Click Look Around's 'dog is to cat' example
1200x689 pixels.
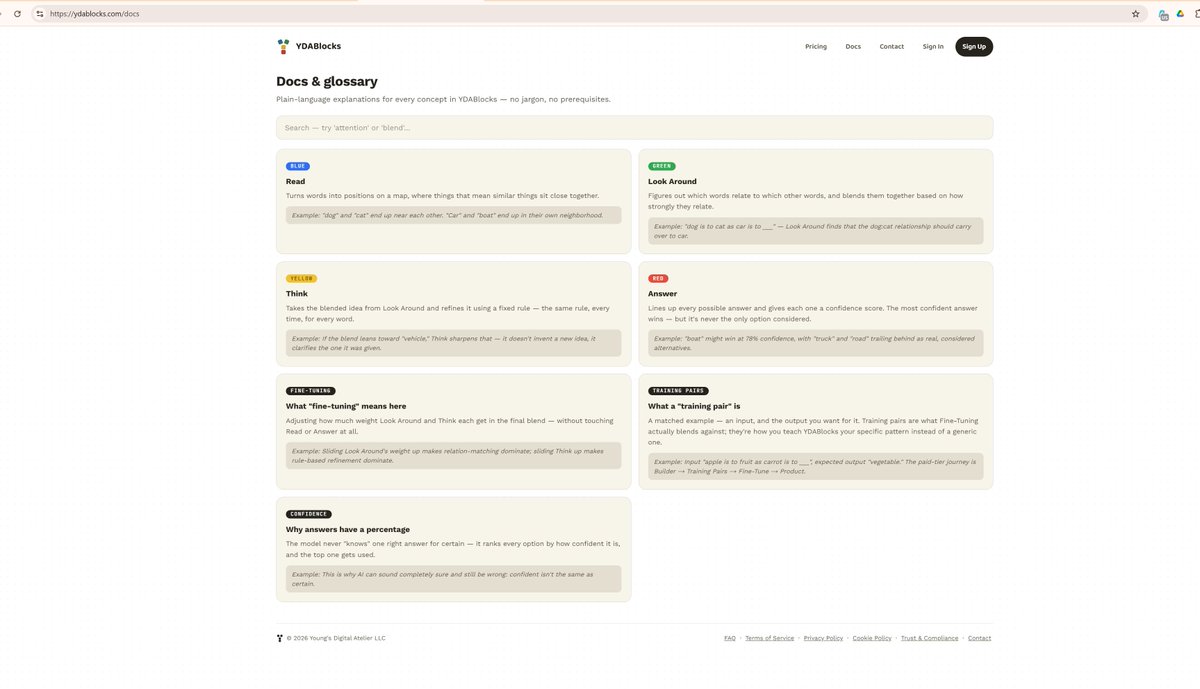[x=816, y=231]
